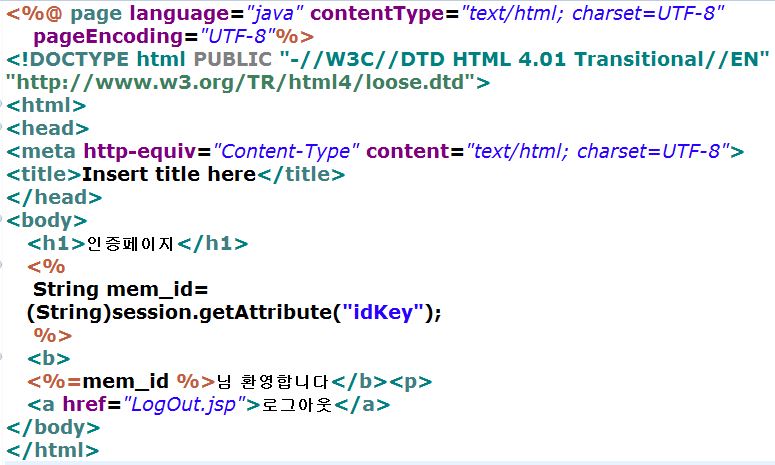Click the pageEncoding attribute name
775x465 pixels.
tap(108, 37)
